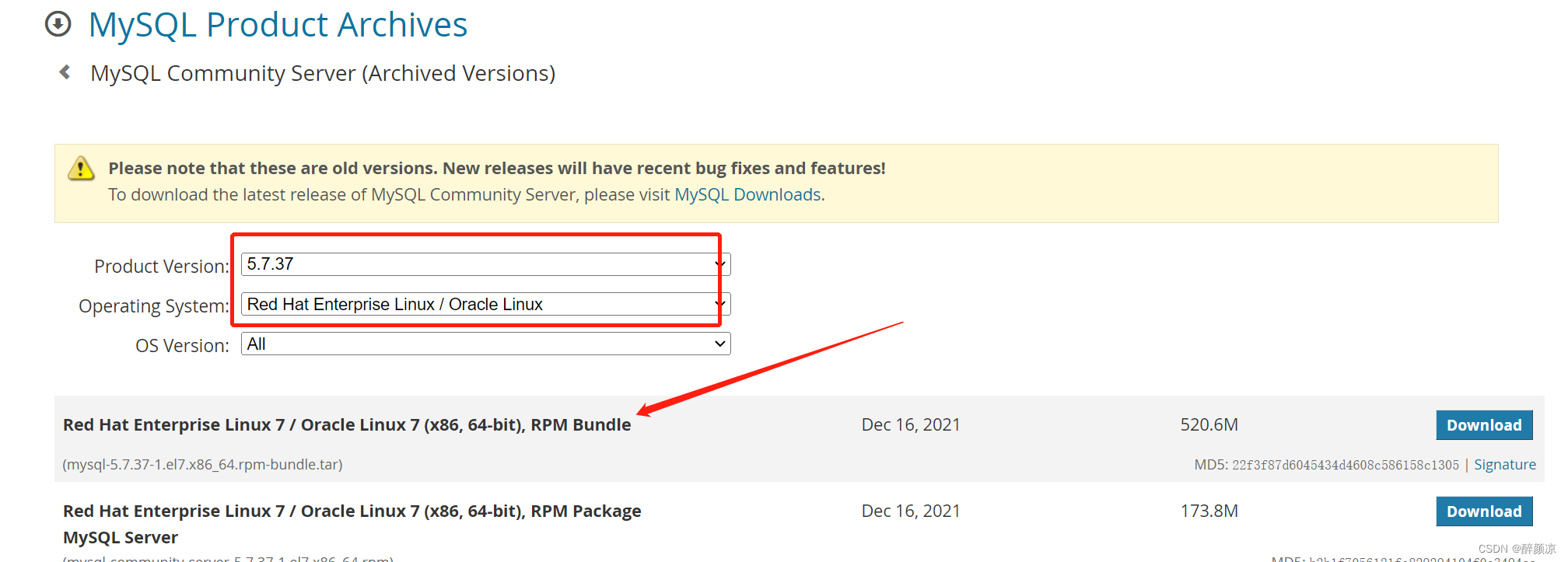Click the Product Version label
Viewport: 1568px width, 562px height.
[162, 266]
